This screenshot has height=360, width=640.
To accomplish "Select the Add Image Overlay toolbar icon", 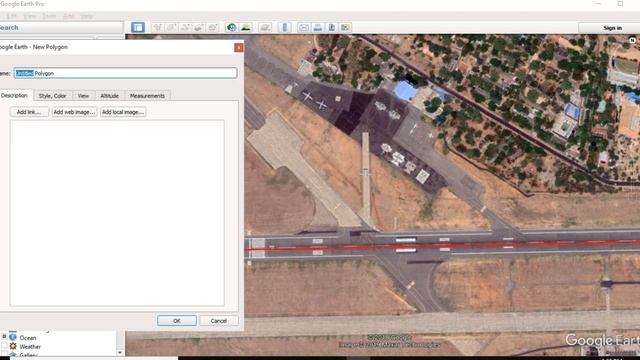I will click(199, 27).
